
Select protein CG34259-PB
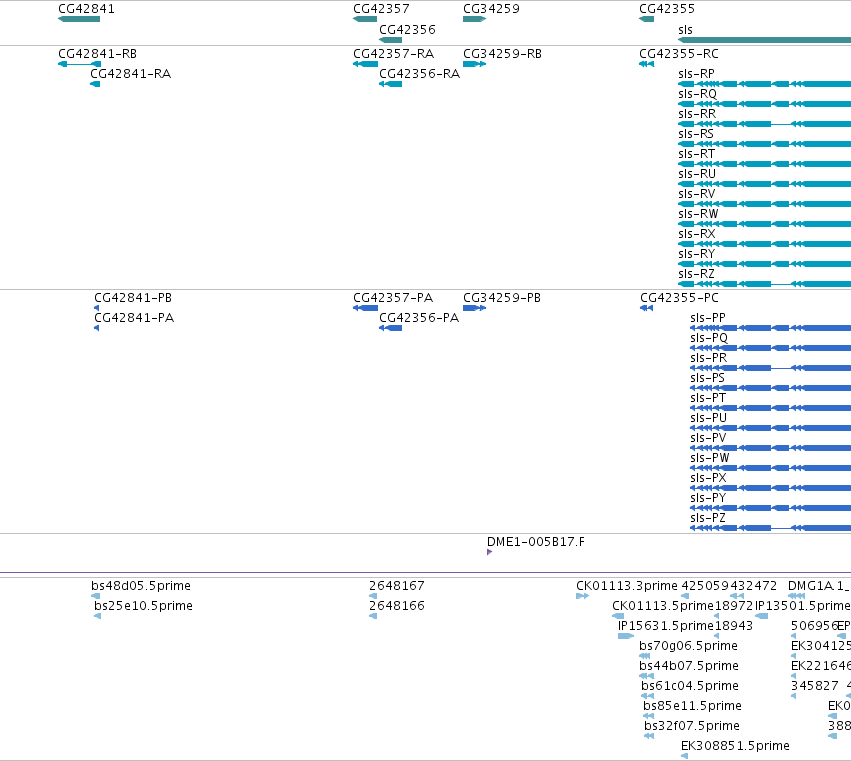[474, 308]
